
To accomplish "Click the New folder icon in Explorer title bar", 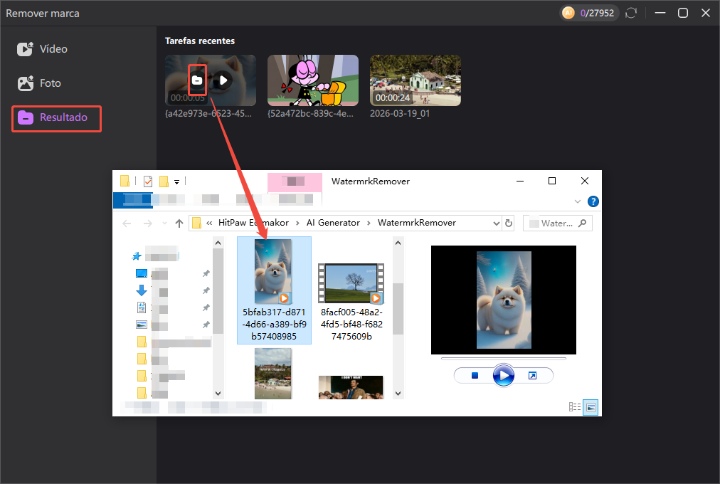I will 163,181.
